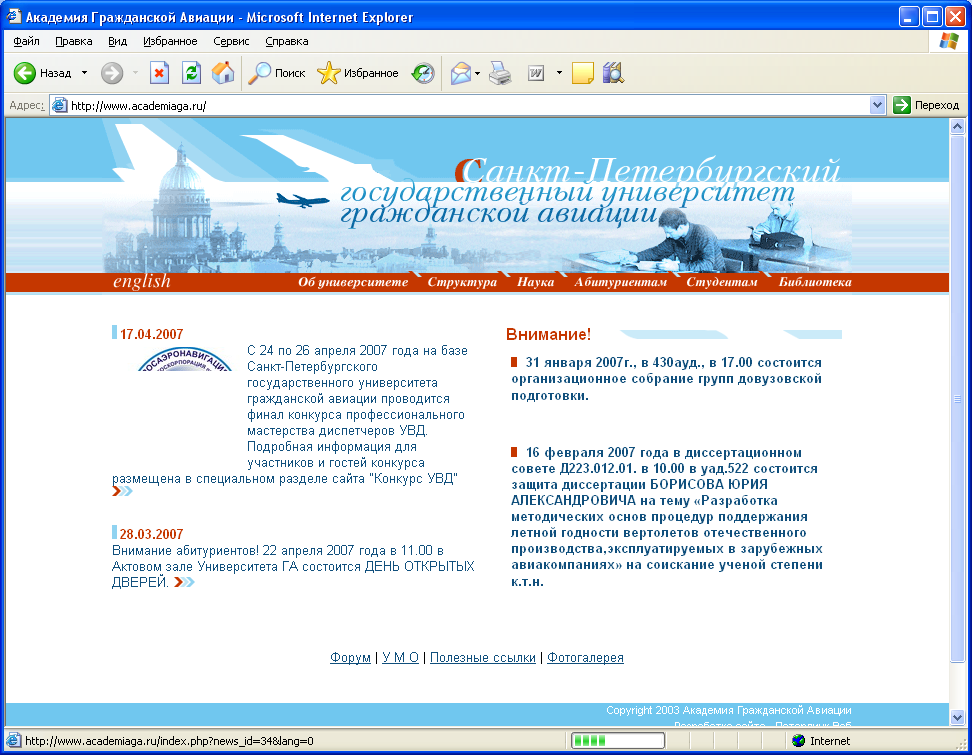Open the Библиотека section
This screenshot has height=755, width=972.
tap(815, 282)
